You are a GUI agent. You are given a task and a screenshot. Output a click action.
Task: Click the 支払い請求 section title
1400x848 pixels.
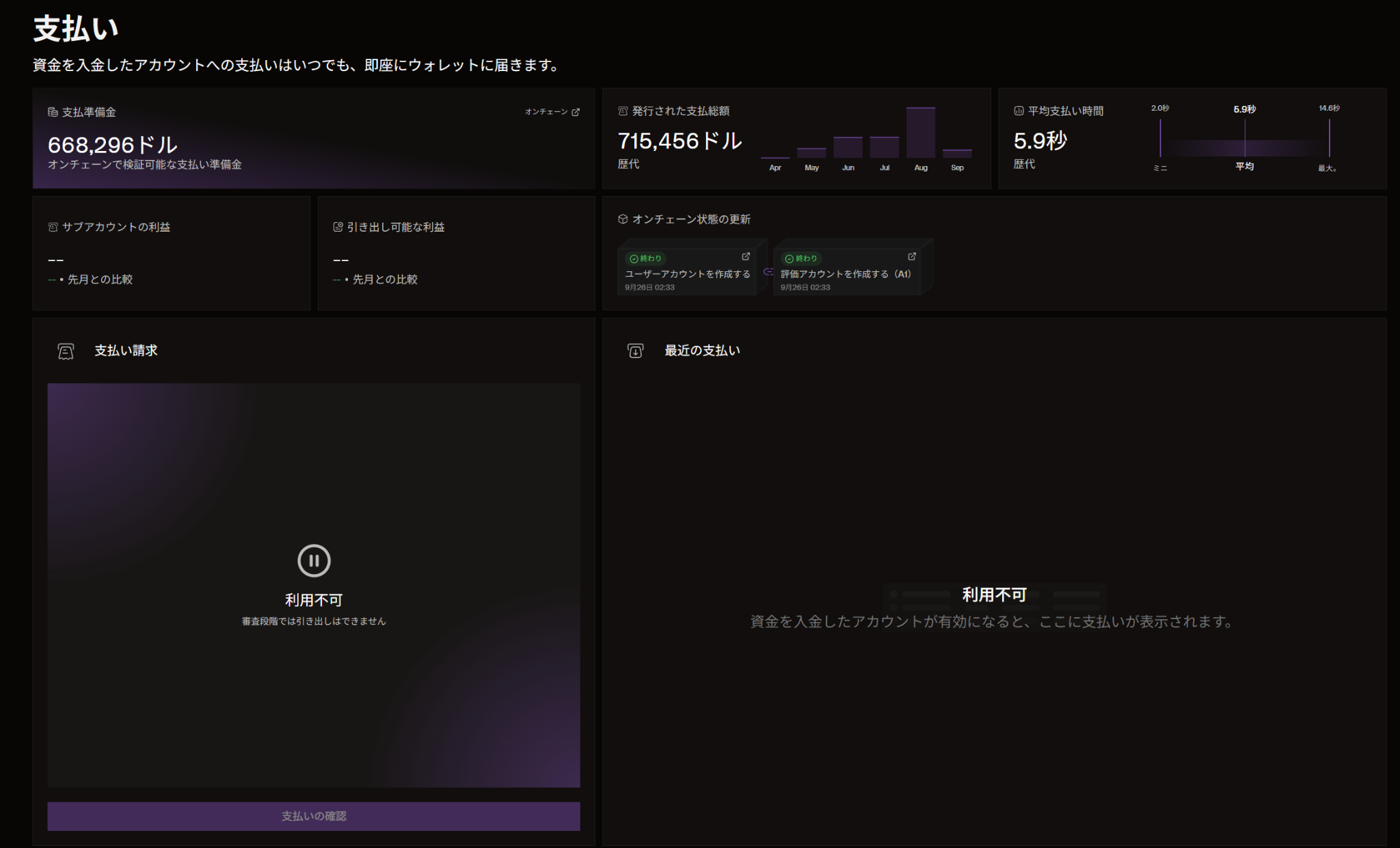click(x=126, y=351)
